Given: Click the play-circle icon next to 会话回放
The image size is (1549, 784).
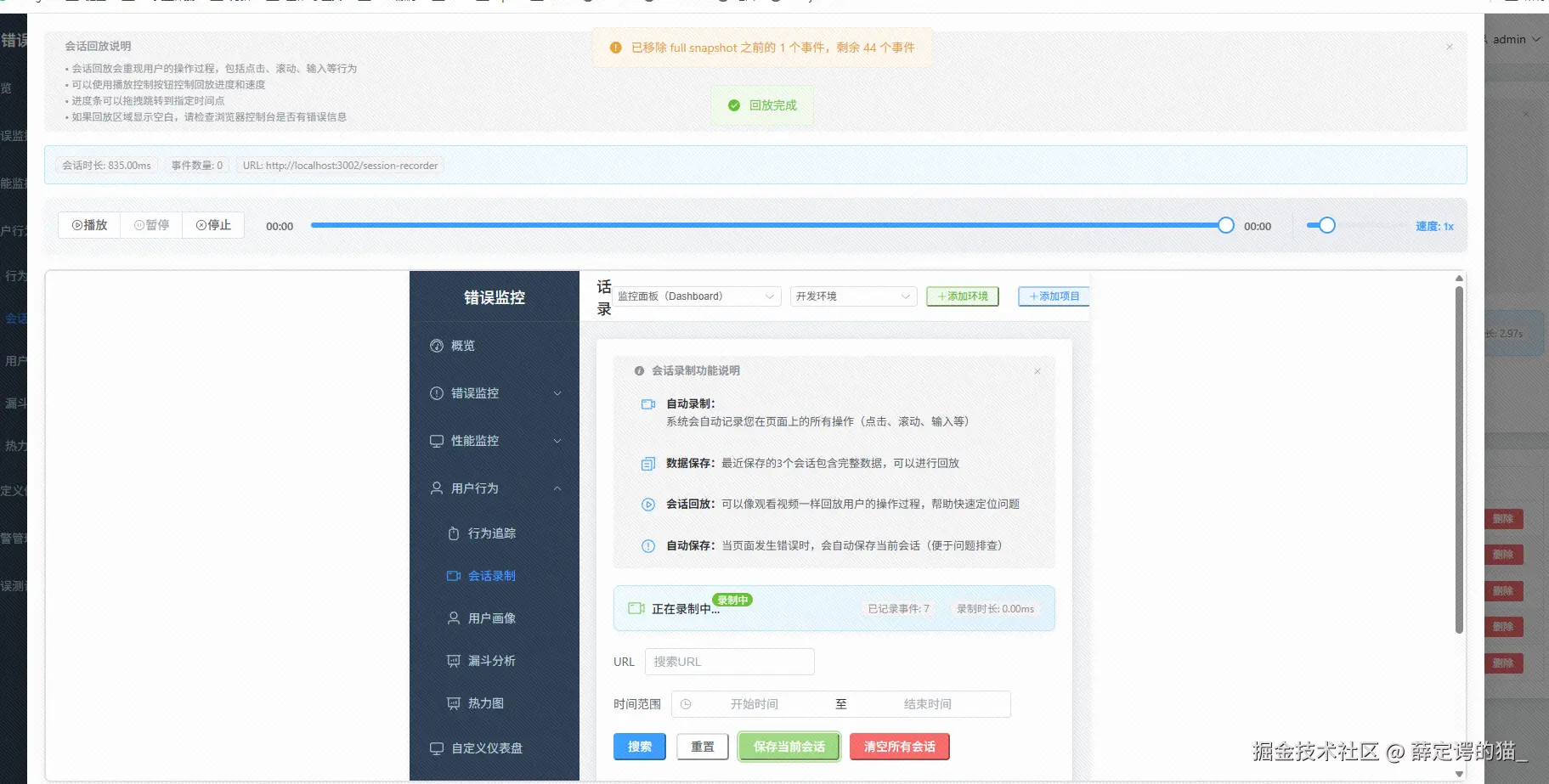Looking at the screenshot, I should 648,505.
